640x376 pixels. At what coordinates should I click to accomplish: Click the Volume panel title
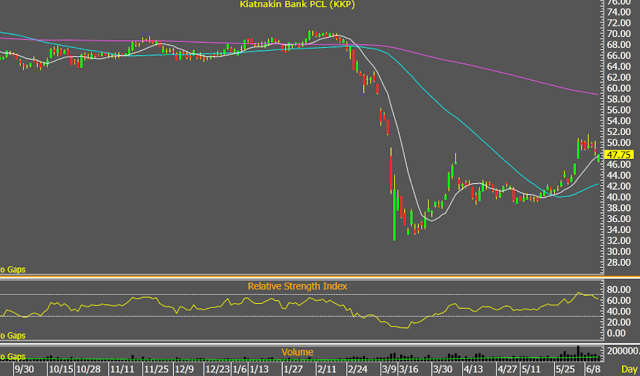point(297,352)
